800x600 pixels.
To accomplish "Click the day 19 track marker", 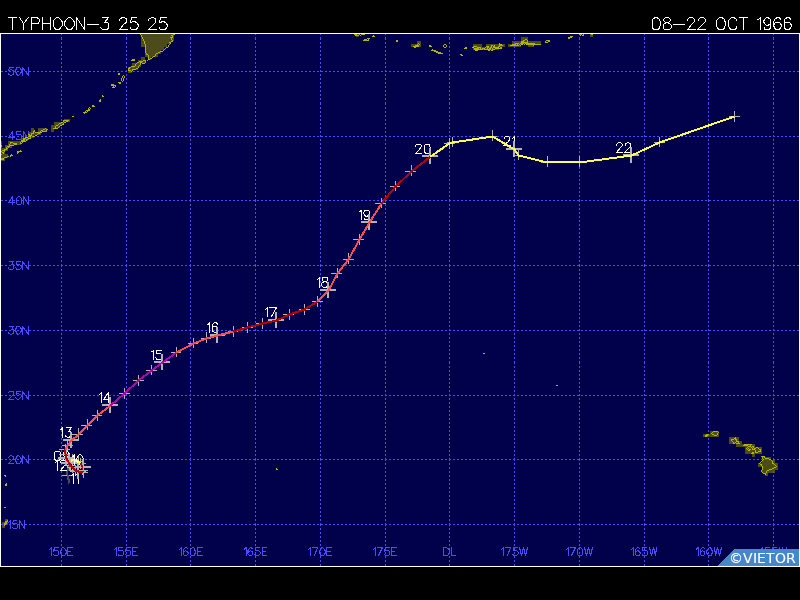I will (370, 224).
